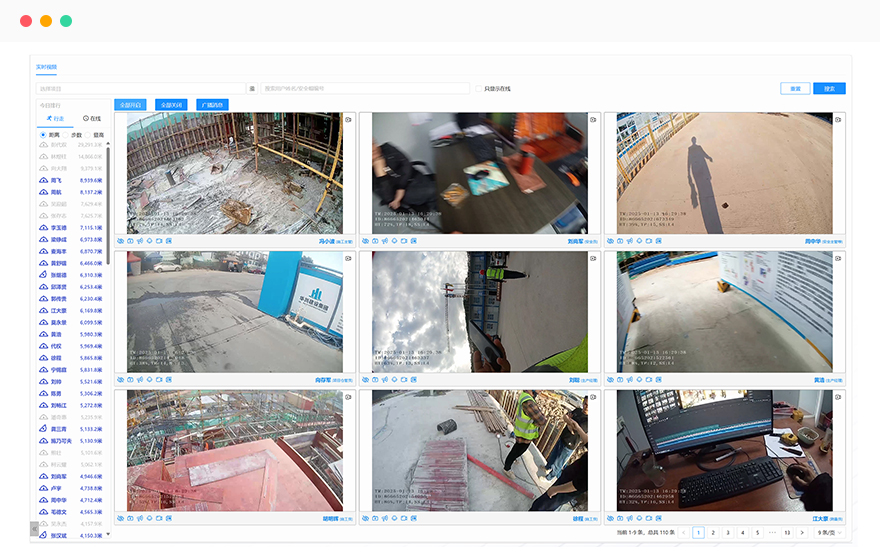Click camera icon at top-right of 冯小道 video
The height and width of the screenshot is (556, 880).
pyautogui.click(x=348, y=120)
